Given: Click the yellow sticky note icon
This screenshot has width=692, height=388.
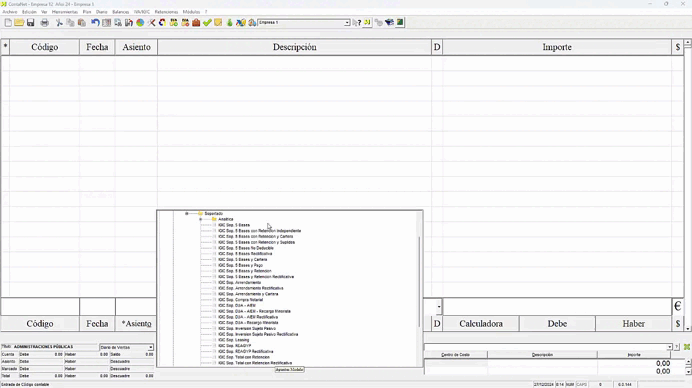Looking at the screenshot, I should tap(218, 23).
